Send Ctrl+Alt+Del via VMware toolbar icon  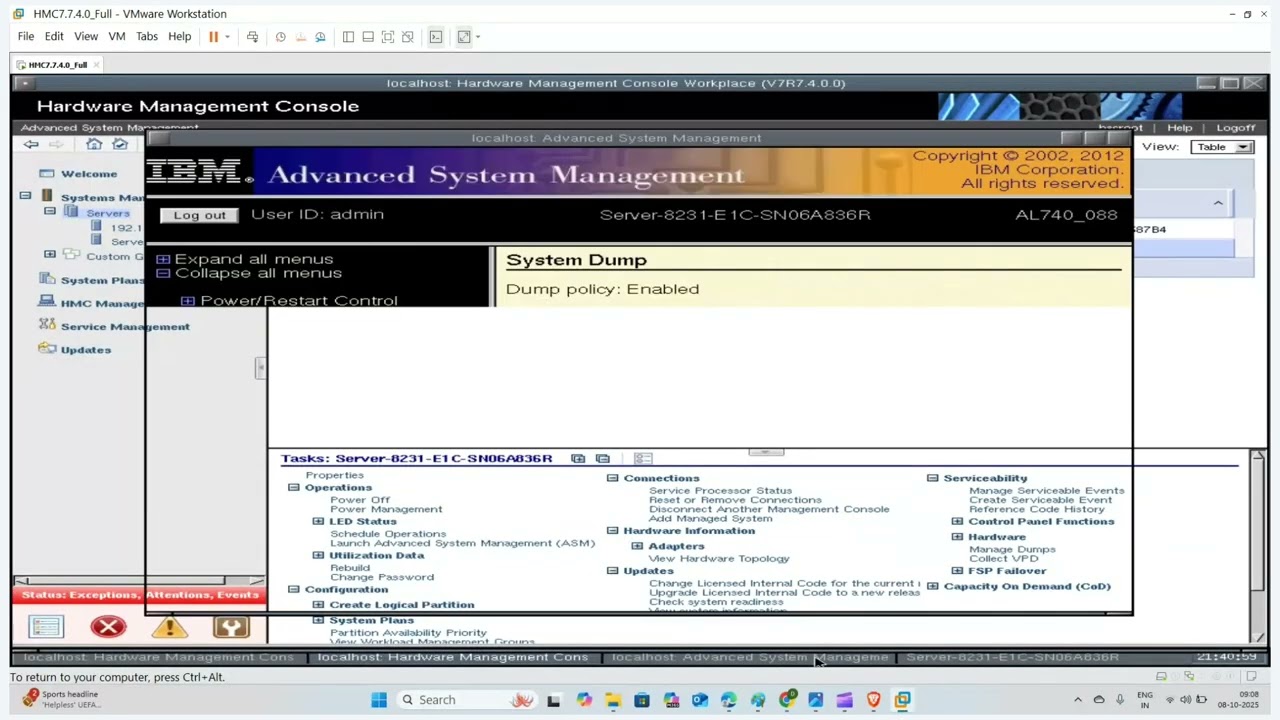click(x=252, y=37)
